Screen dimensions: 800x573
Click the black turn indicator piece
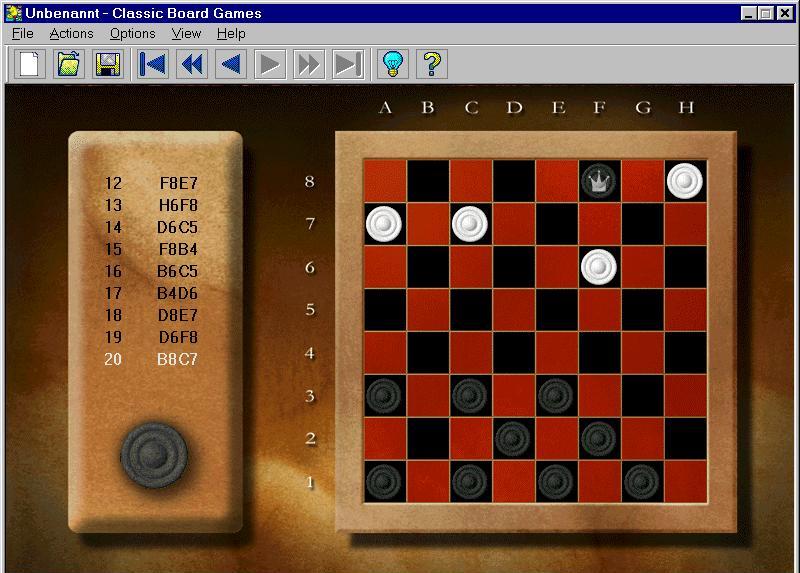[154, 455]
